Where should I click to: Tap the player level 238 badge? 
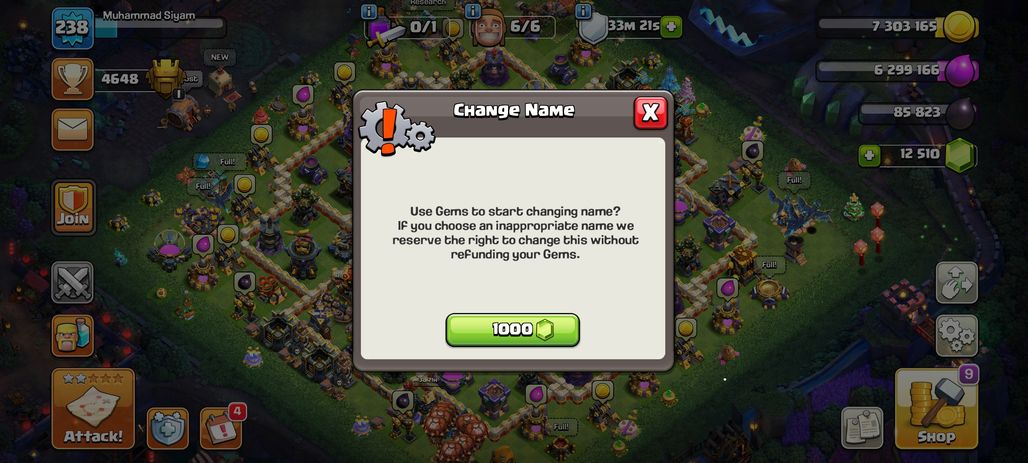pyautogui.click(x=72, y=28)
